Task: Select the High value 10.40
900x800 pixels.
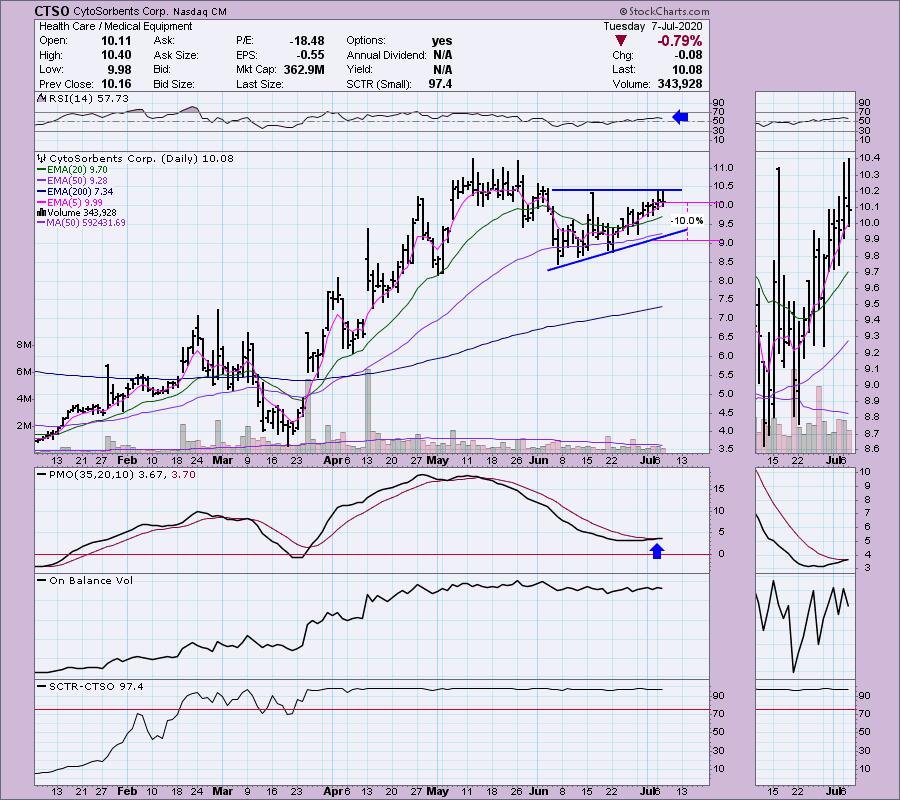Action: tap(116, 55)
